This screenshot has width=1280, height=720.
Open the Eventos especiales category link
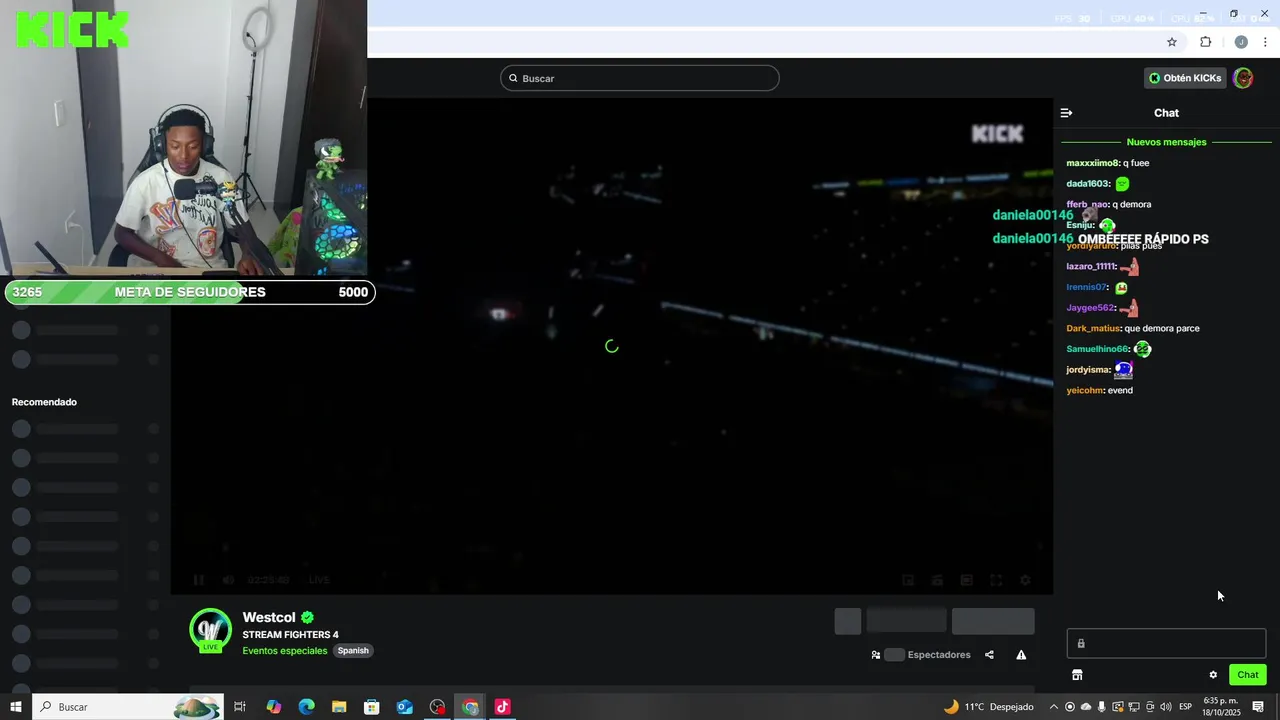[x=285, y=650]
